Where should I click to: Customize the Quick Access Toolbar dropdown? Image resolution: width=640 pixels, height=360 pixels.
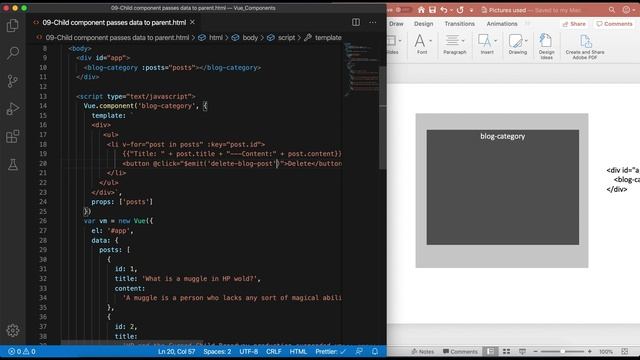(x=471, y=10)
